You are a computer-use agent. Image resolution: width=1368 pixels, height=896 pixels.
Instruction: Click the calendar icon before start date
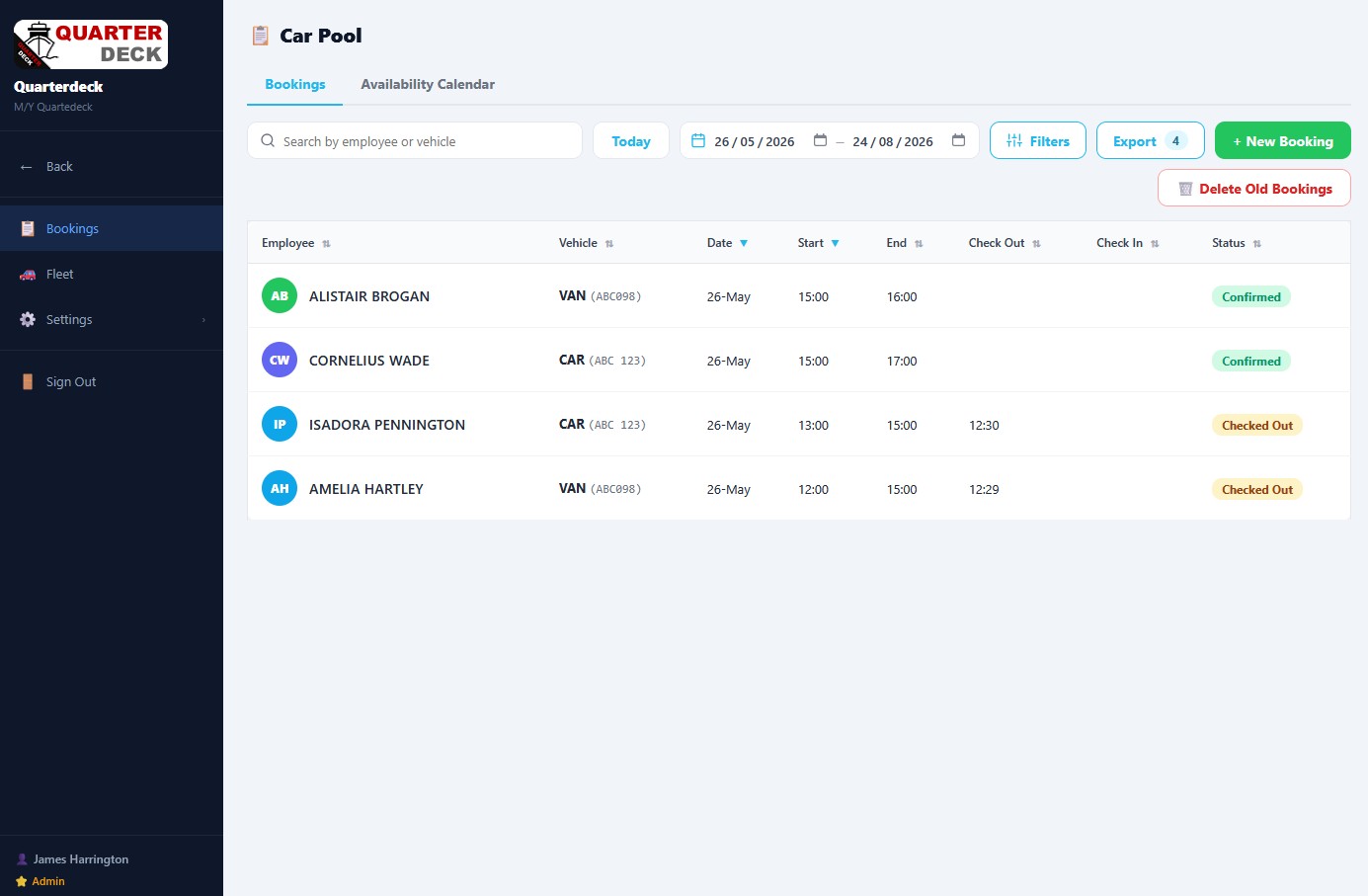[x=698, y=140]
